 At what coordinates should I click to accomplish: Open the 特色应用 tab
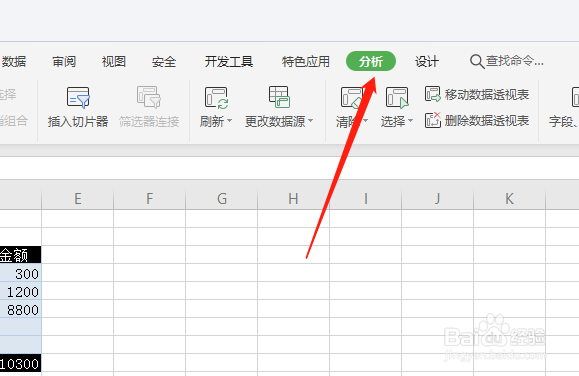point(306,61)
